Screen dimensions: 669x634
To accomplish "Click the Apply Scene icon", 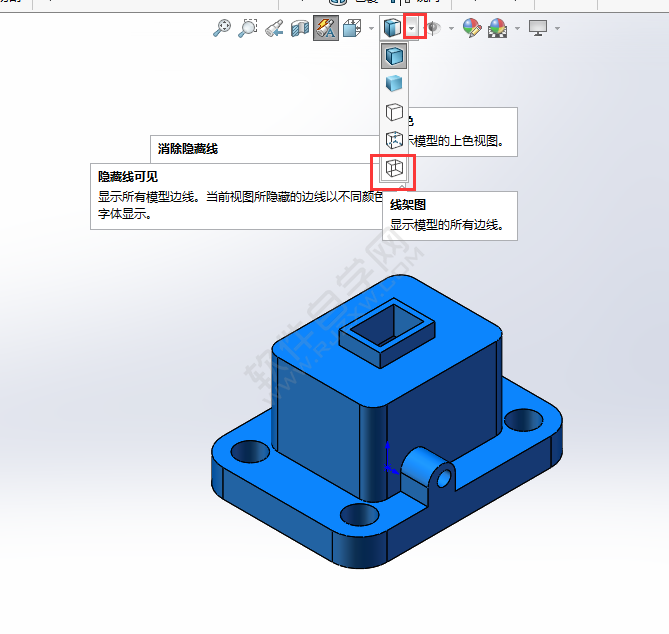I will [497, 28].
